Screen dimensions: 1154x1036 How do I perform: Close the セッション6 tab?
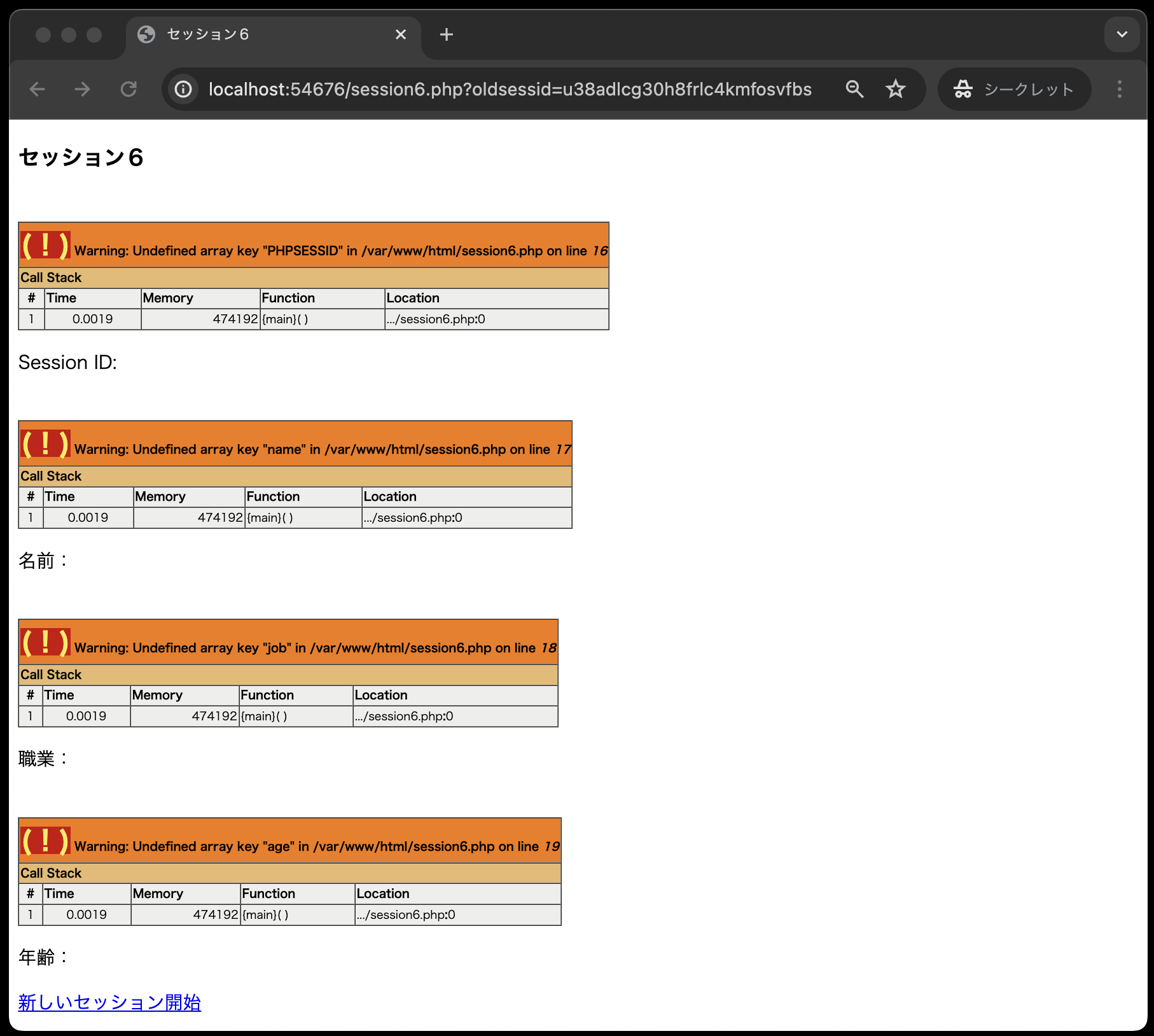tap(401, 34)
